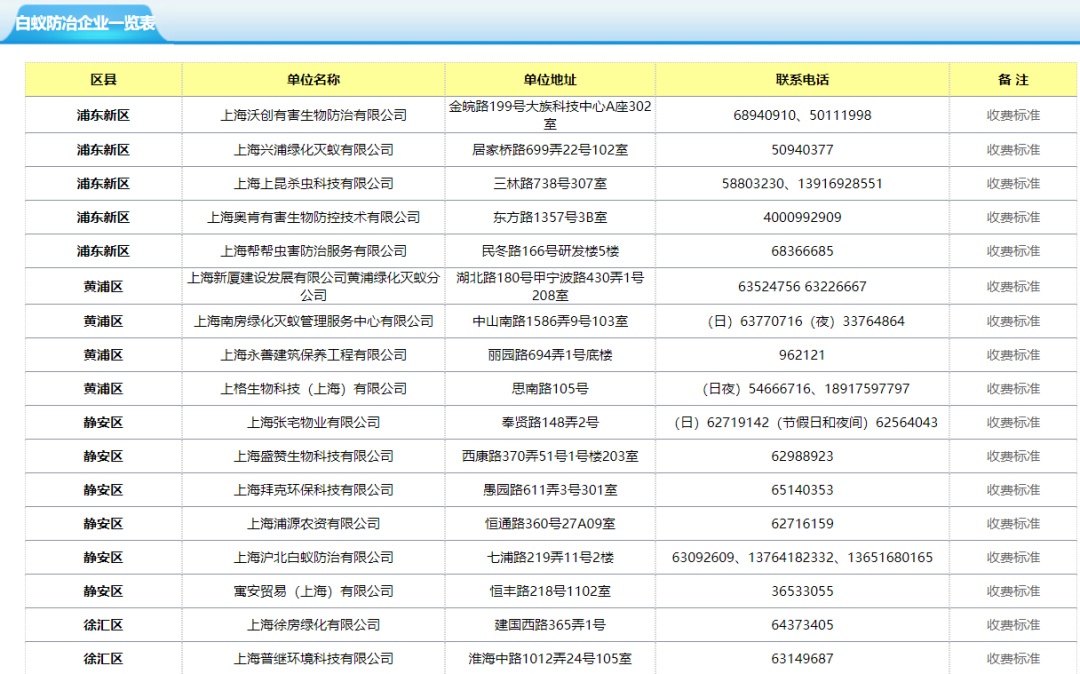Select company name 上海奥肯有害生物防控技术有限公司
The width and height of the screenshot is (1080, 674).
click(313, 217)
